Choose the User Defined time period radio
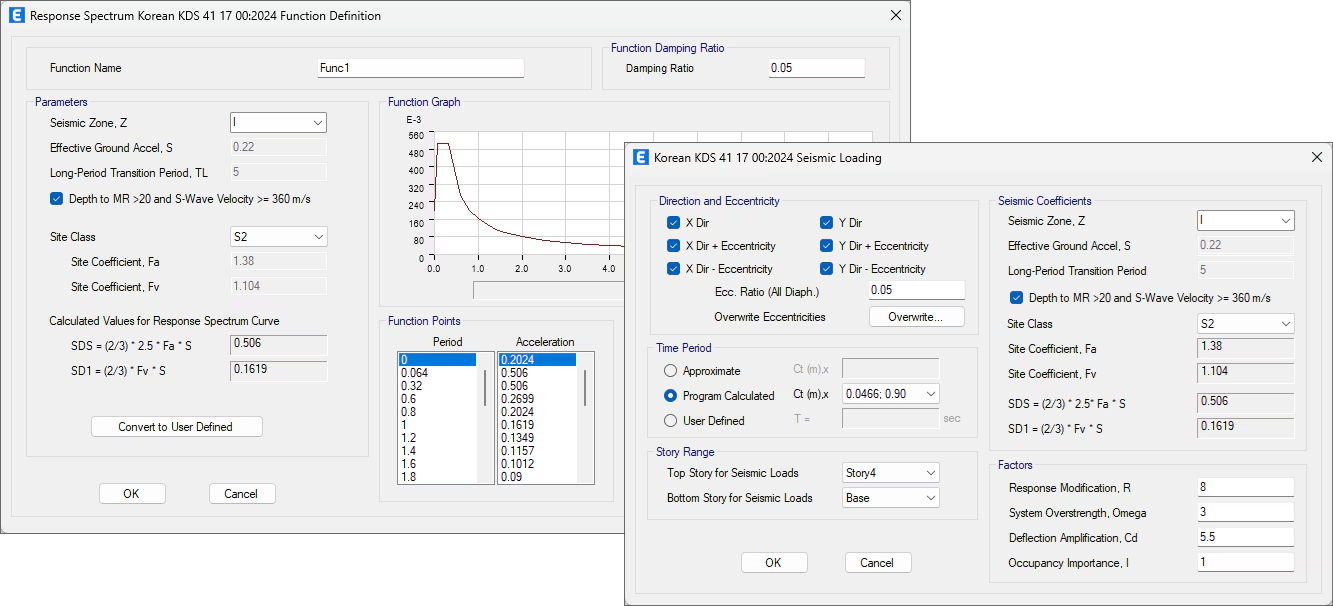This screenshot has height=606, width=1333. 672,421
